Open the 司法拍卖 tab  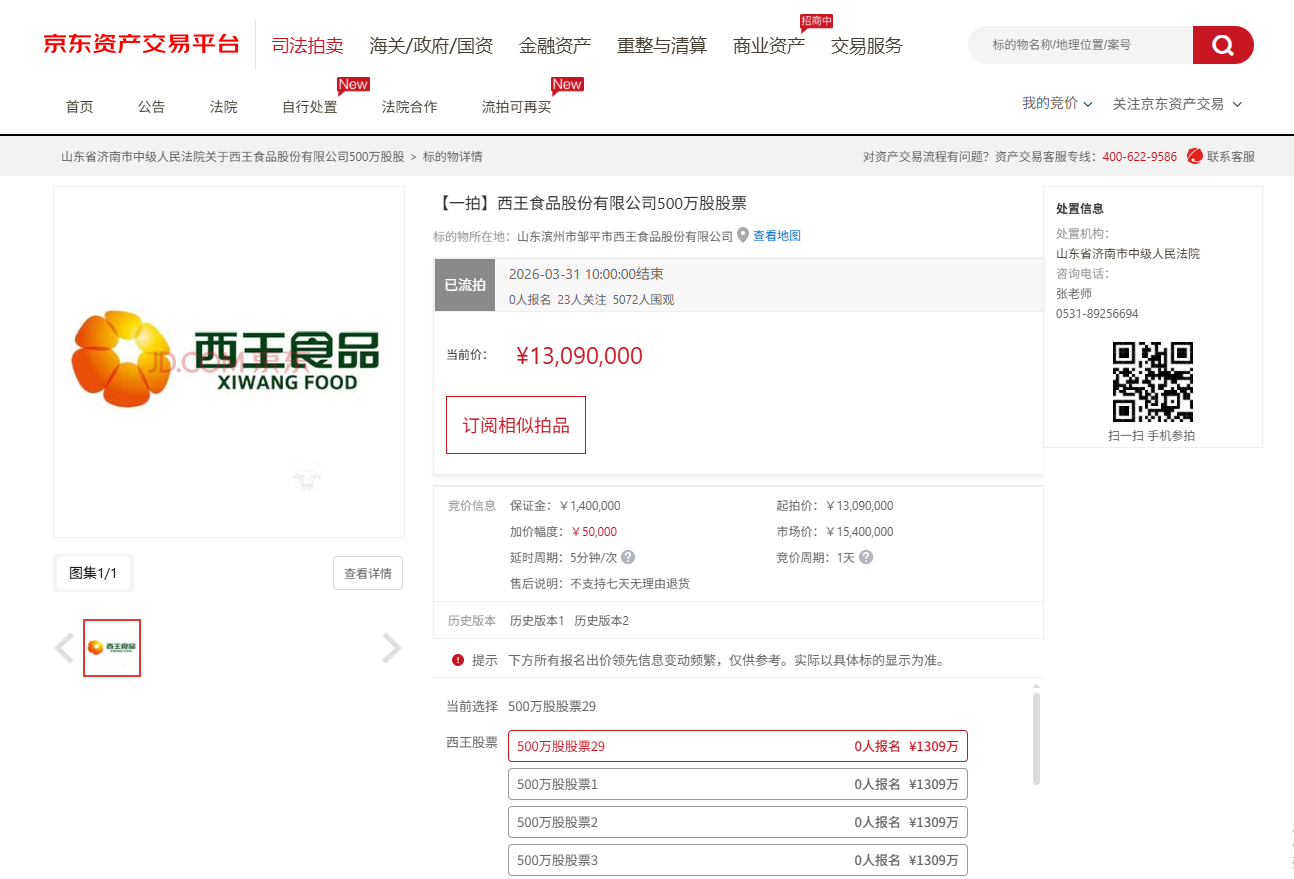click(x=308, y=46)
